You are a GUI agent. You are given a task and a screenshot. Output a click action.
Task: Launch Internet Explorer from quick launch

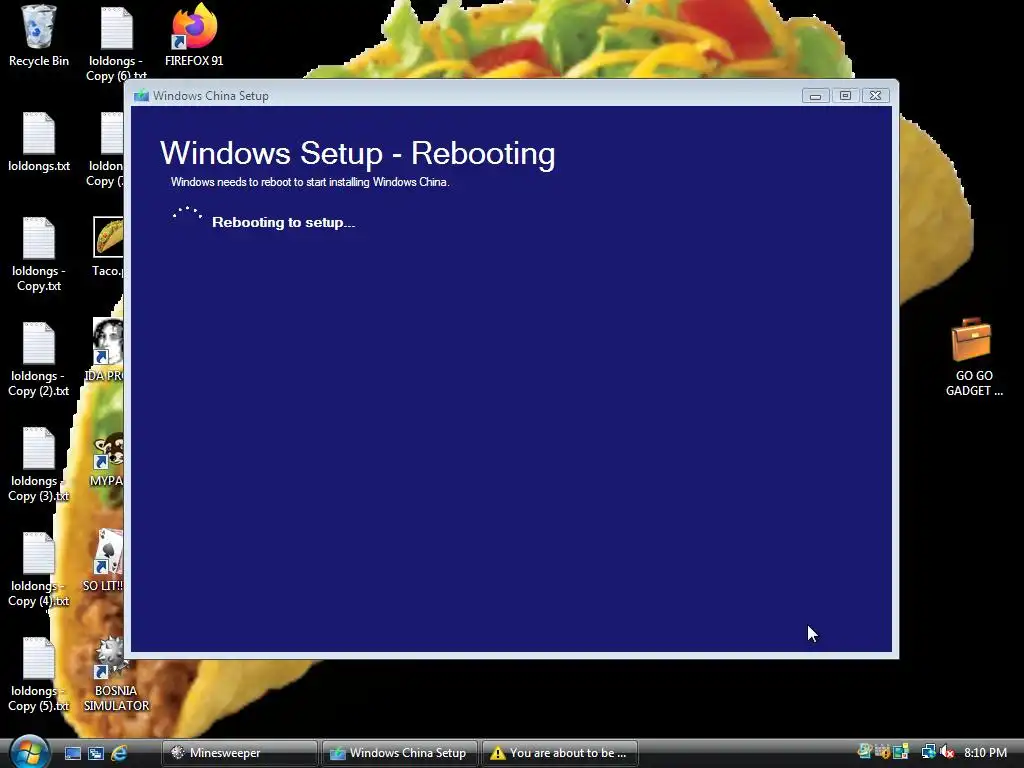[119, 753]
